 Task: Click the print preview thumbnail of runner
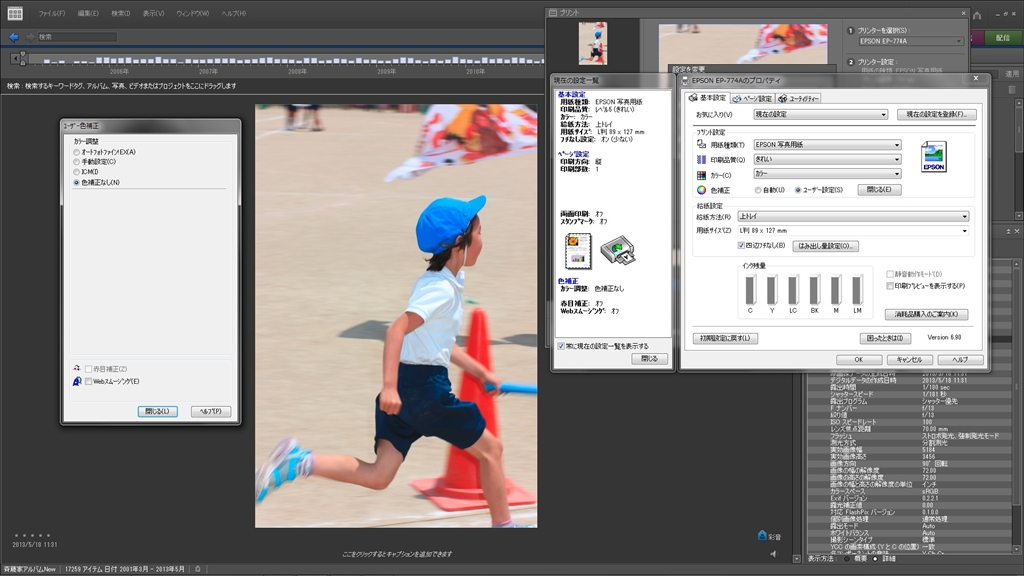tap(593, 43)
